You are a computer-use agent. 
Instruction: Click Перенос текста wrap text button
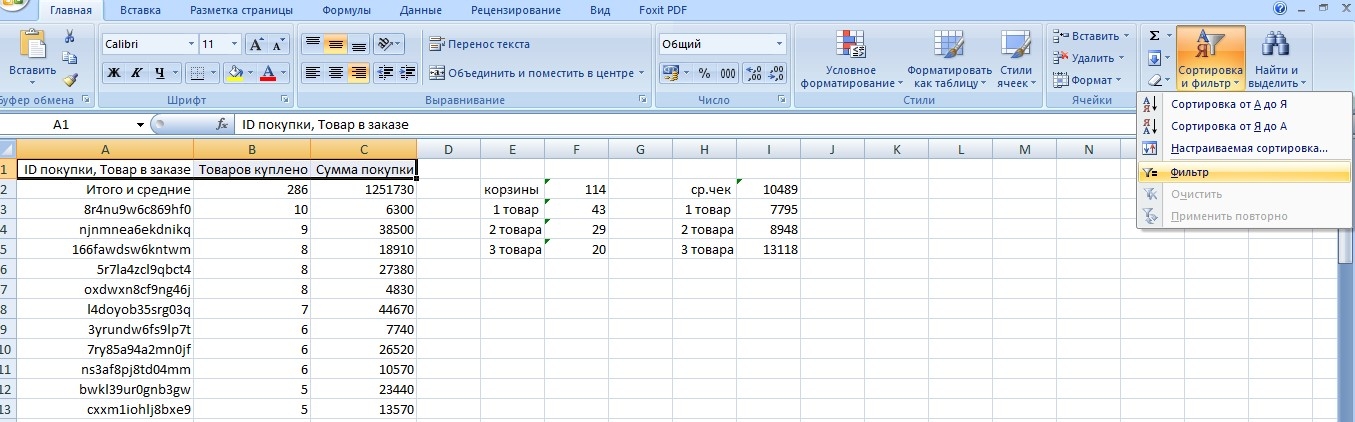[479, 44]
